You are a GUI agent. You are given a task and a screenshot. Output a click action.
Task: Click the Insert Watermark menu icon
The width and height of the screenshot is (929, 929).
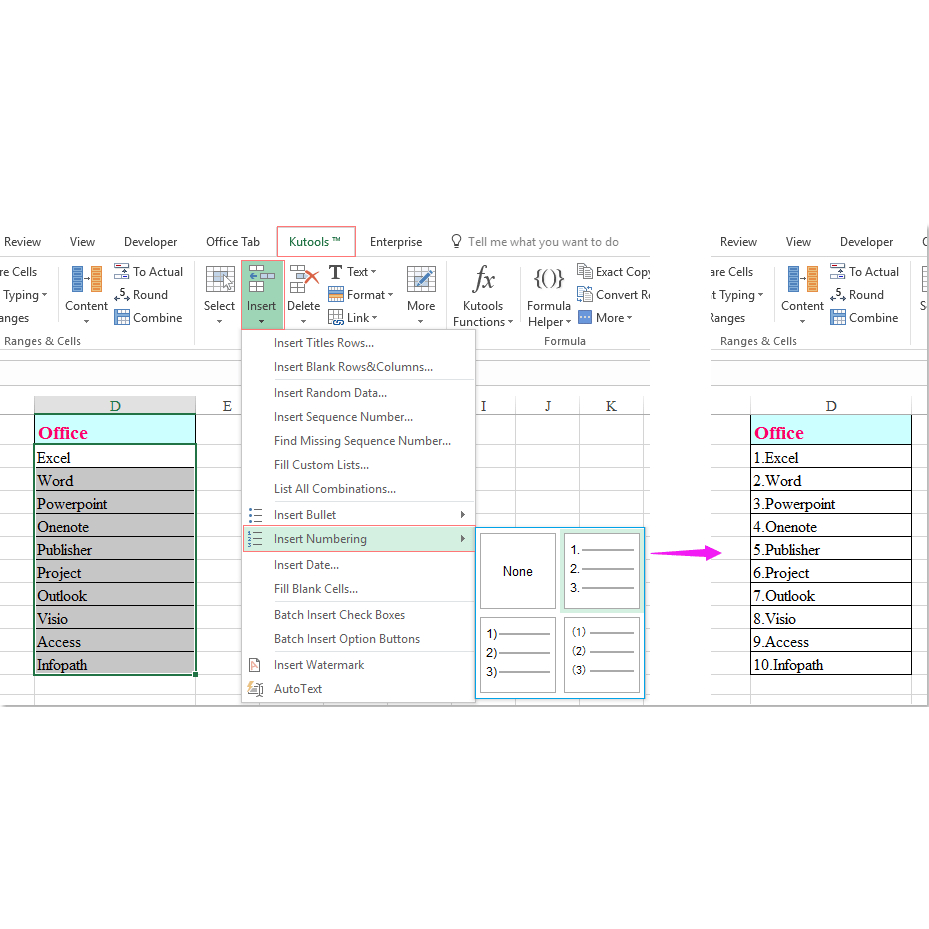tap(255, 665)
